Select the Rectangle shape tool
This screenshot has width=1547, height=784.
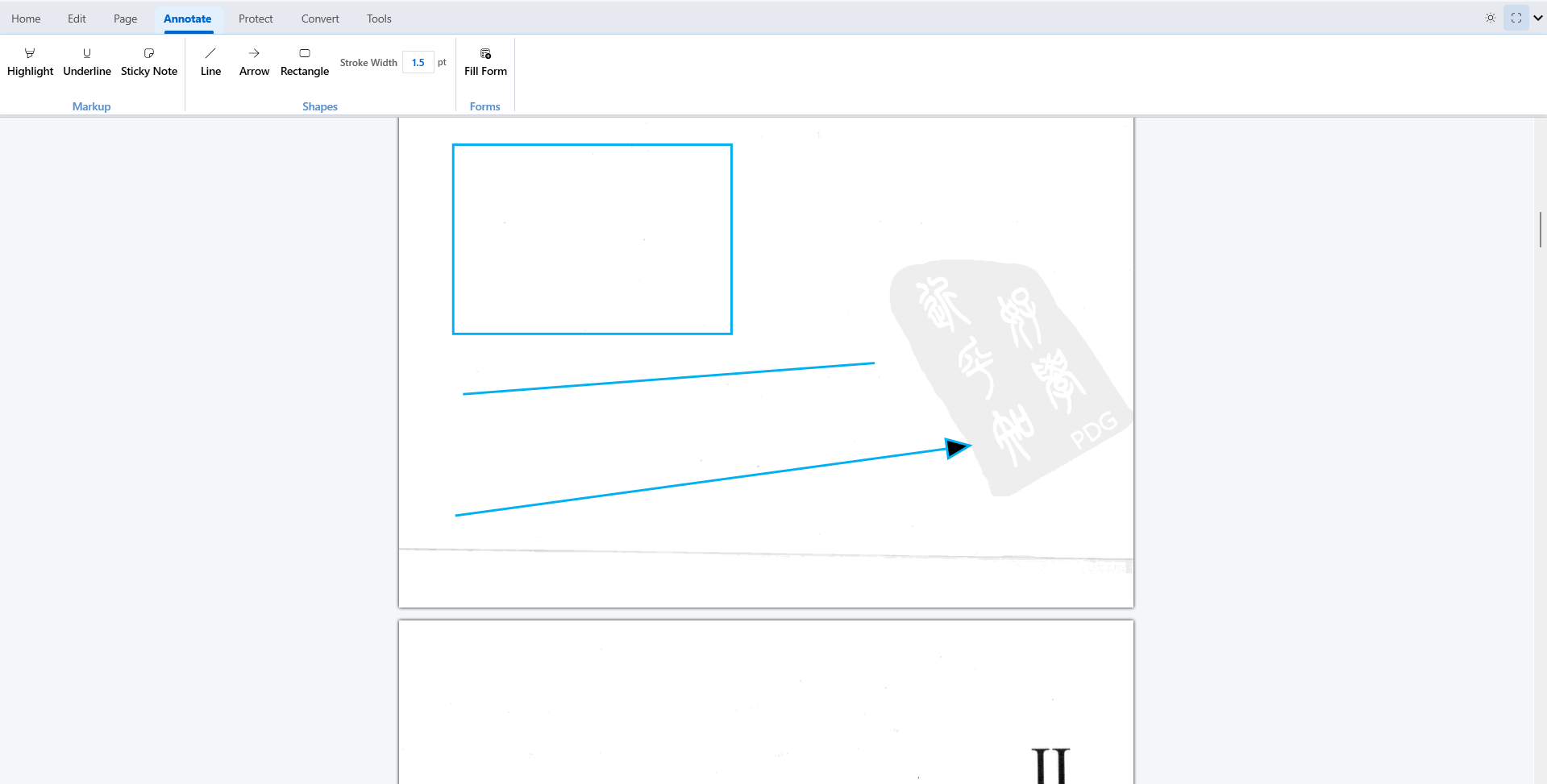tap(305, 63)
